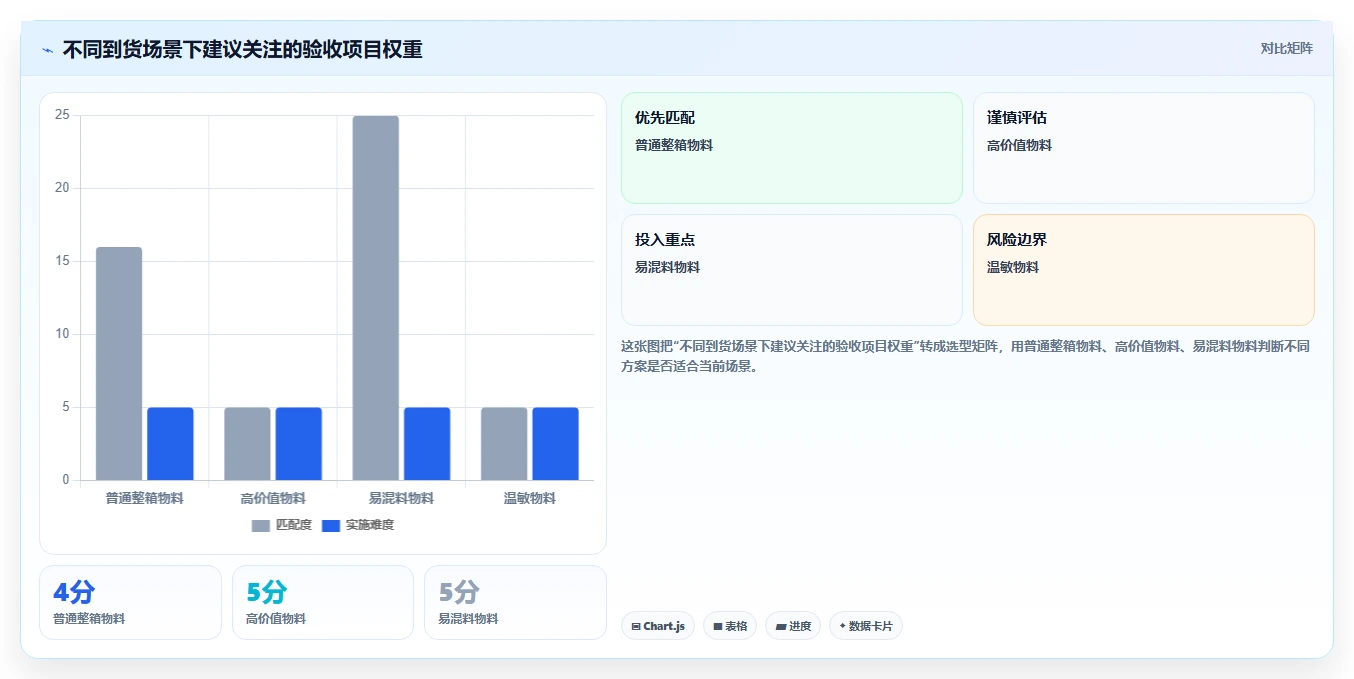Viewport: 1354px width, 679px height.
Task: Click the 普通整箱物料 caption under the 4分 score
Action: point(89,619)
